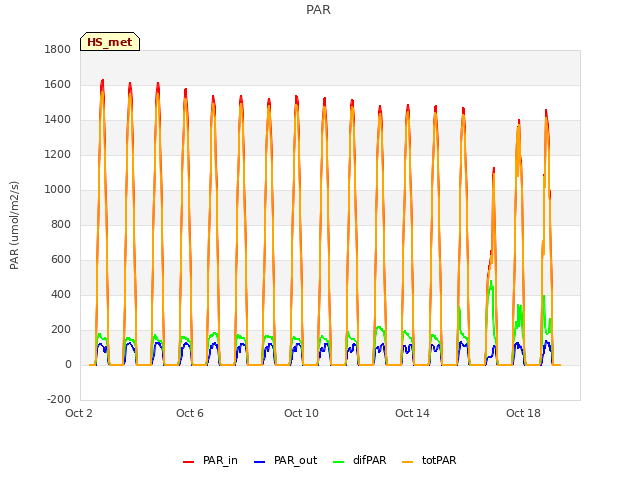640x480 pixels.
Task: Click the green difPAR legend swatch
Action: click(338, 462)
